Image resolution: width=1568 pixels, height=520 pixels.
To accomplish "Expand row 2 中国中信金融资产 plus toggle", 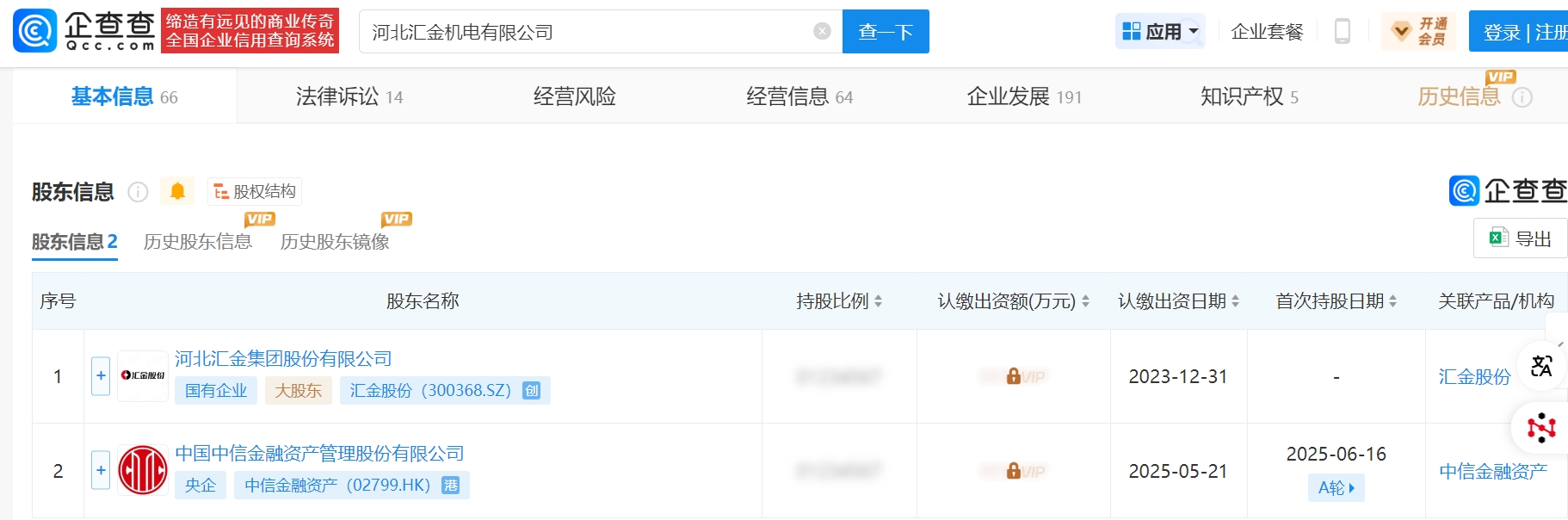I will (101, 470).
